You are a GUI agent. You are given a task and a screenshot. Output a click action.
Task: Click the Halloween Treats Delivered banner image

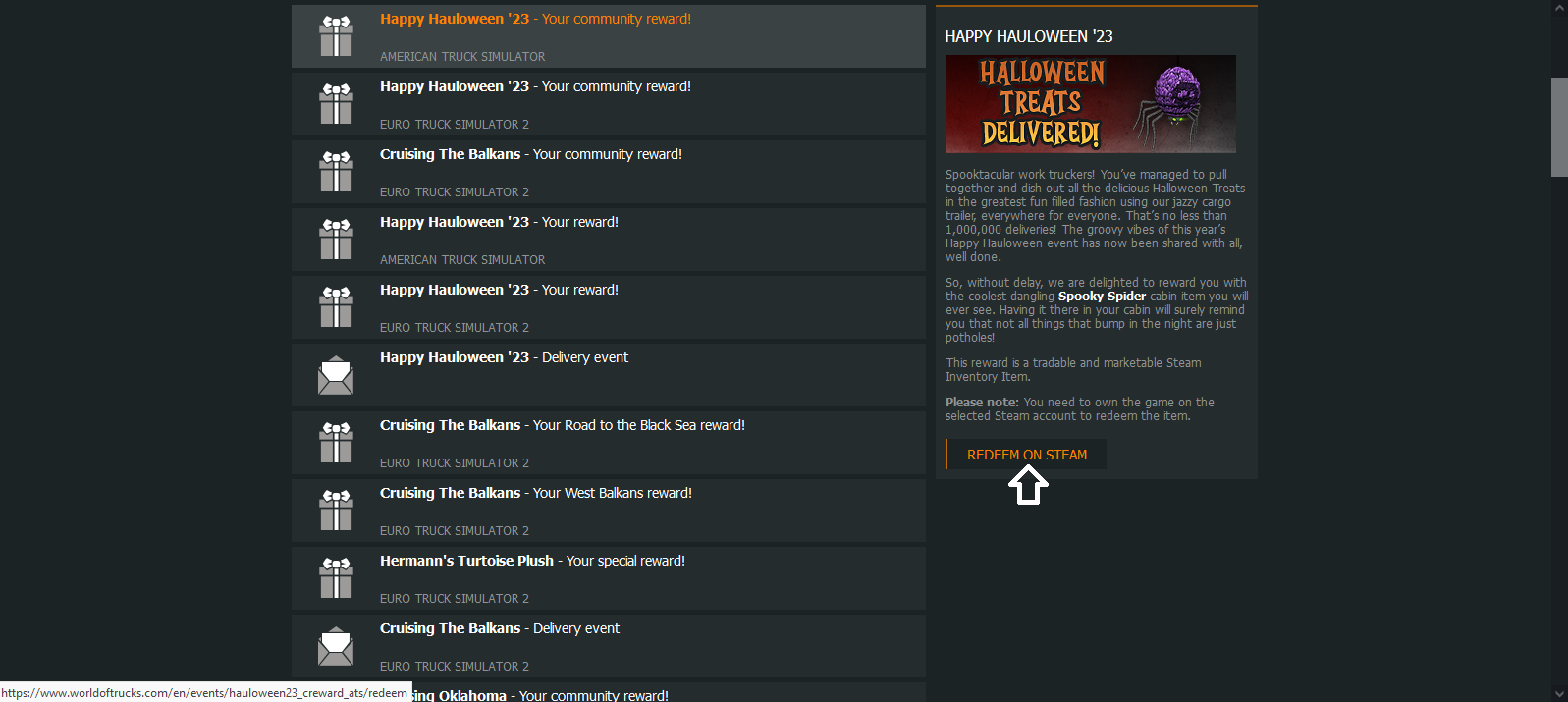(1090, 104)
